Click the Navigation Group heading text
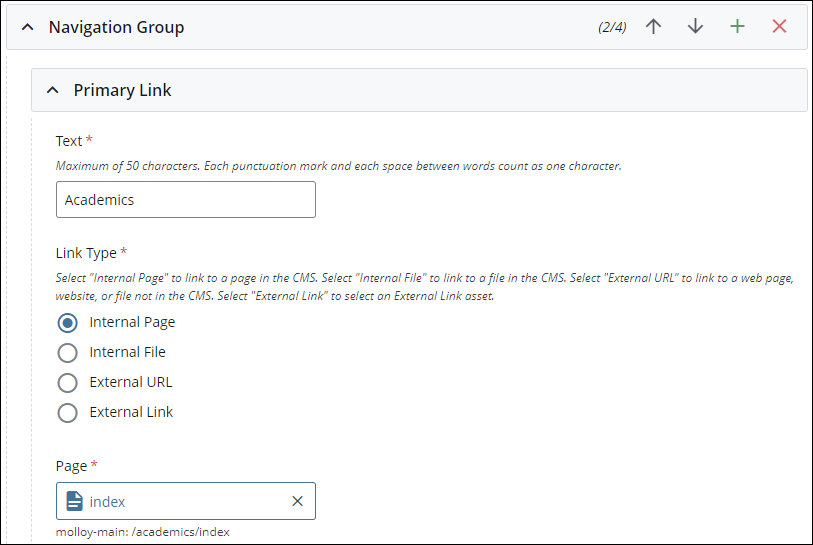 tap(117, 27)
